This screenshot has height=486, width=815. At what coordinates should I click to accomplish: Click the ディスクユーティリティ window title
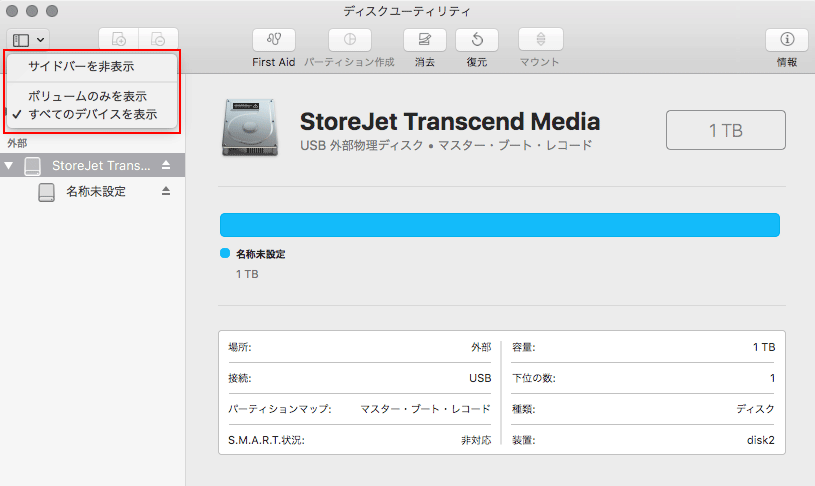tap(406, 11)
